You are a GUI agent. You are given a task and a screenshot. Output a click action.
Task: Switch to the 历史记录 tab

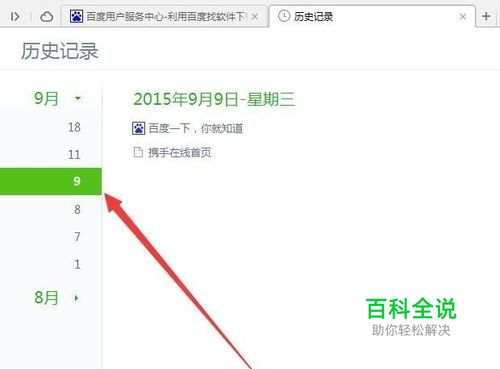click(x=372, y=16)
